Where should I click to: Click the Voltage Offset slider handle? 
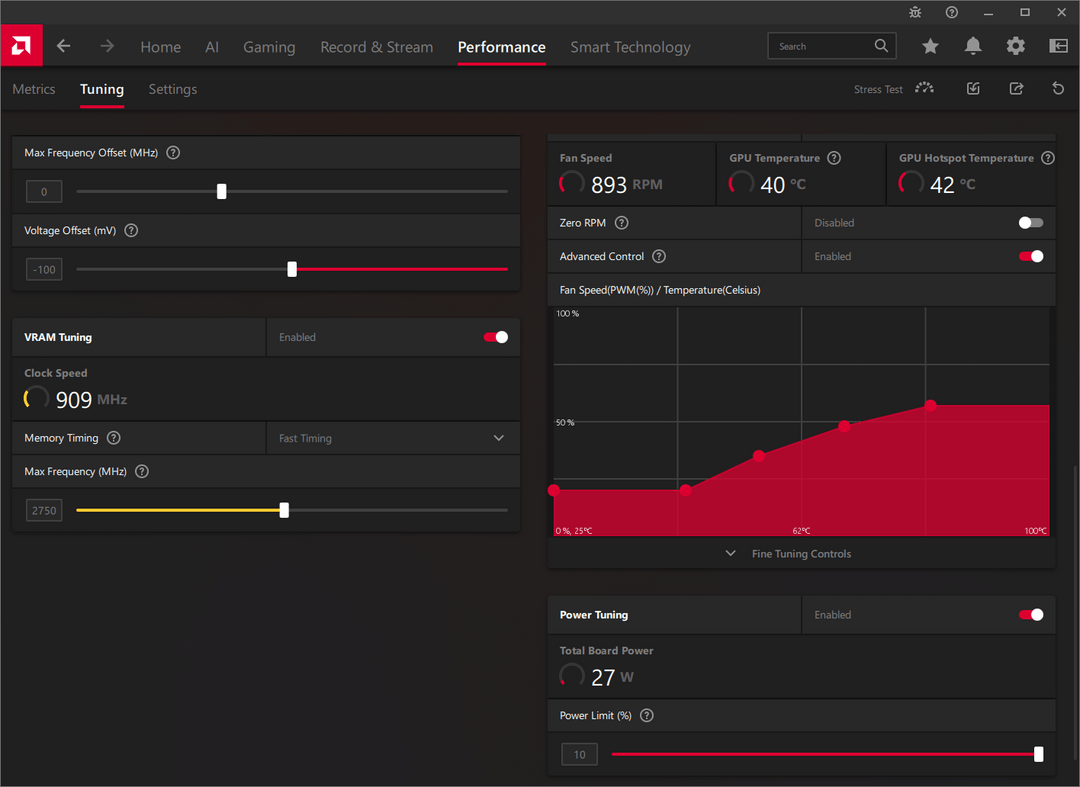[x=292, y=269]
